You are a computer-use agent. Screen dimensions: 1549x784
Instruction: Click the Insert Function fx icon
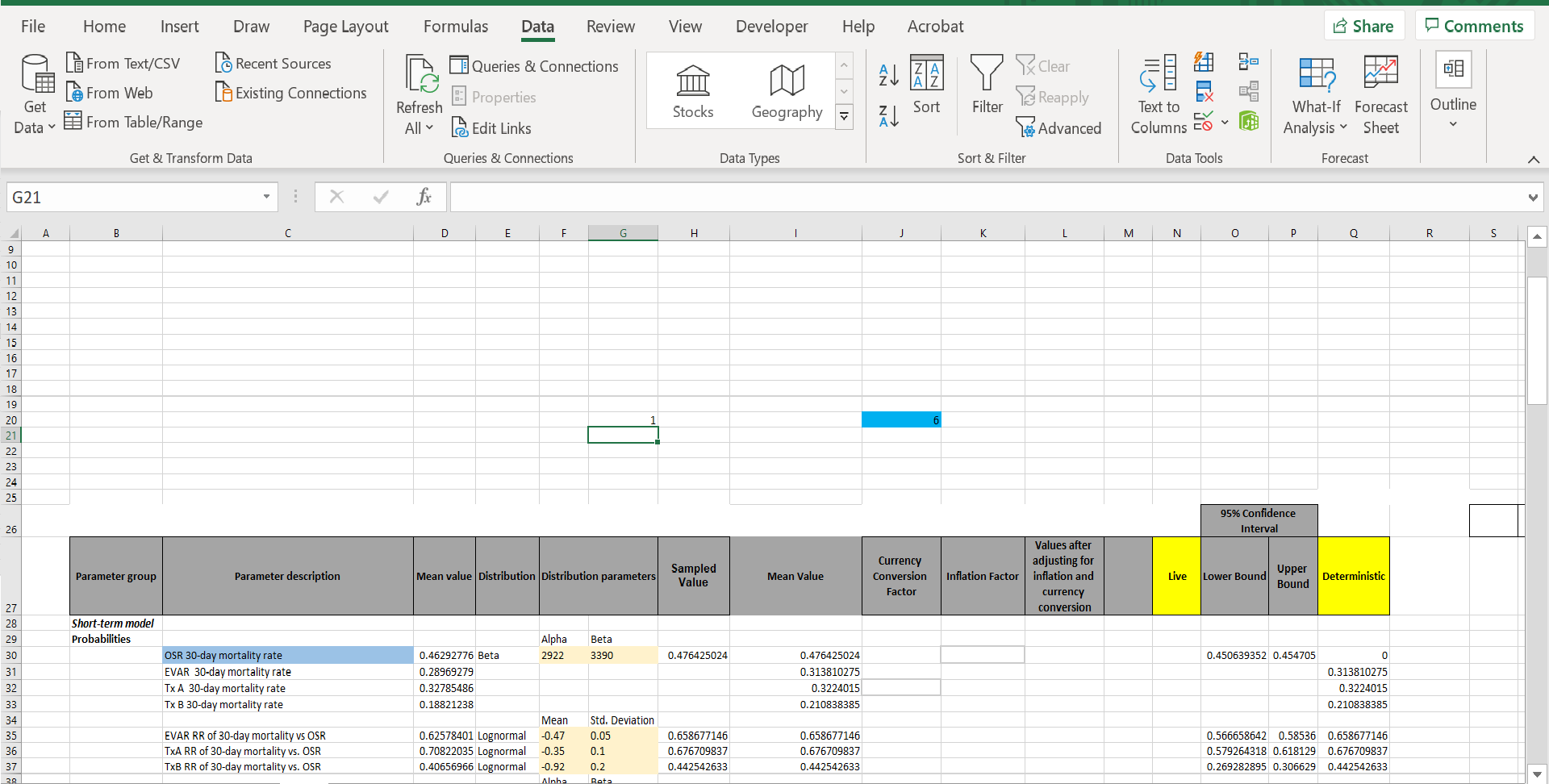(424, 197)
